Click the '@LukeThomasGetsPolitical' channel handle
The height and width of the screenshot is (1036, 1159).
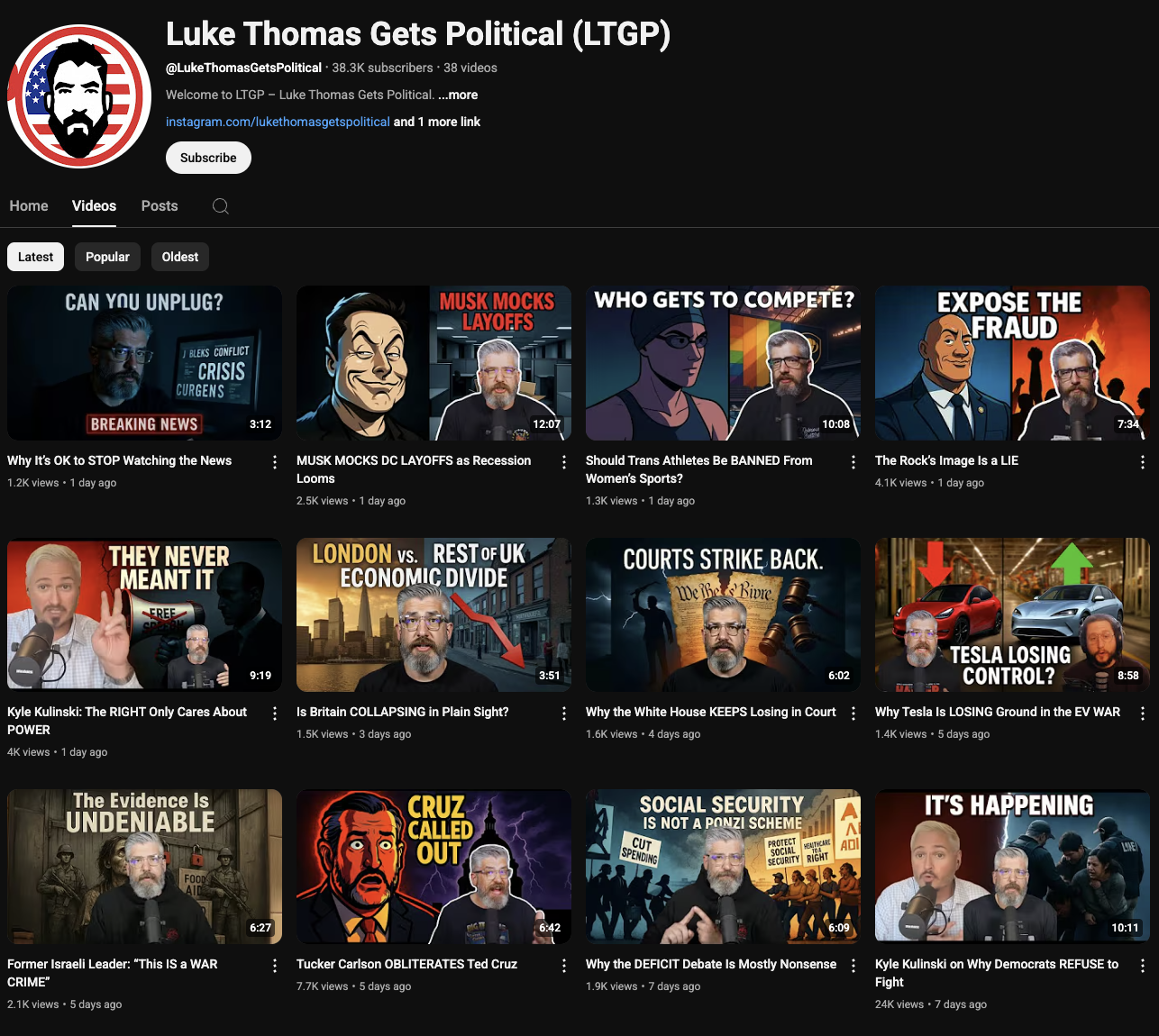(243, 68)
